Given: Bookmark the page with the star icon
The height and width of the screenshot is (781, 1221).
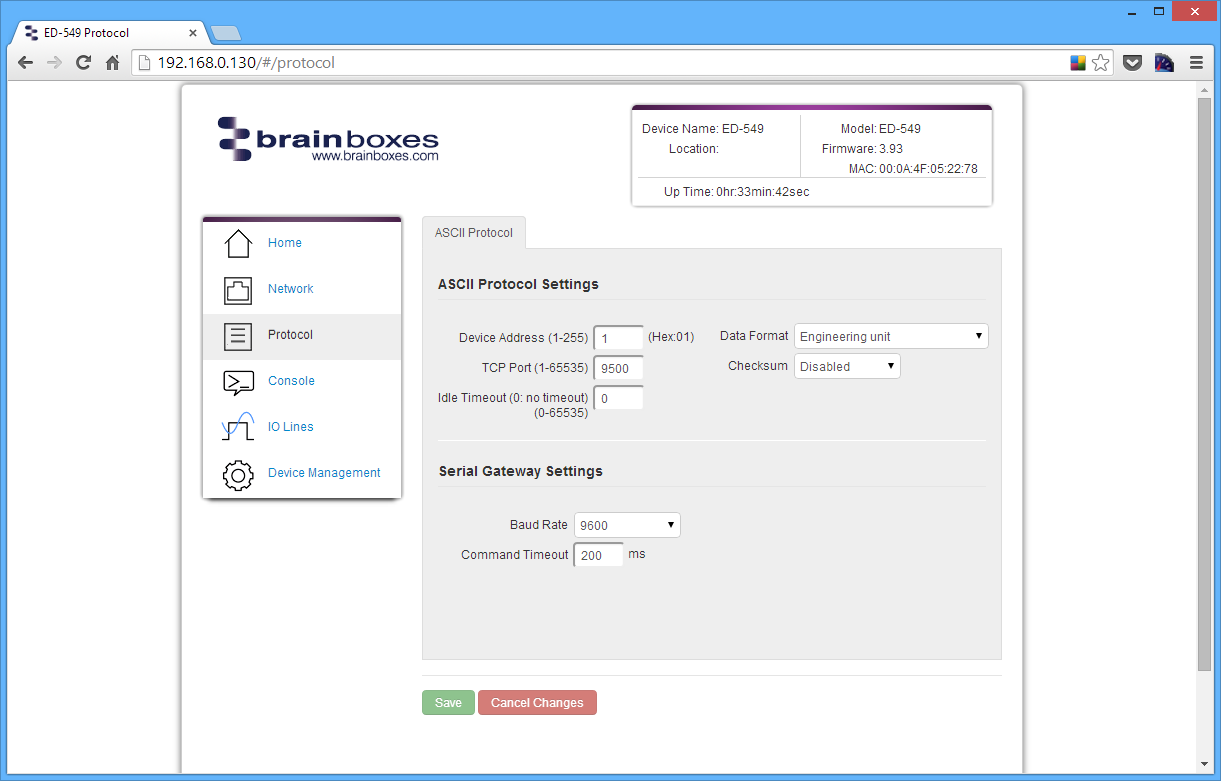Looking at the screenshot, I should 1101,62.
